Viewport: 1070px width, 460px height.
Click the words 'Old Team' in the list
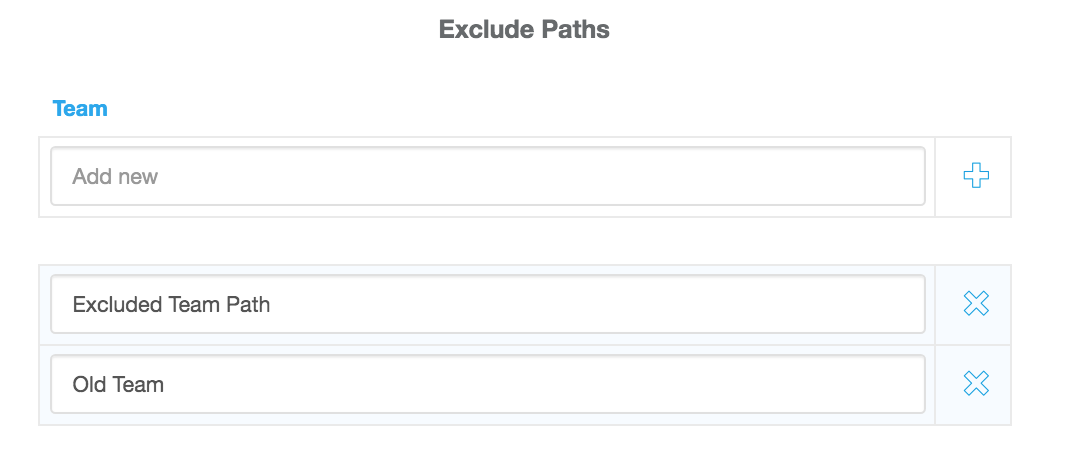118,384
